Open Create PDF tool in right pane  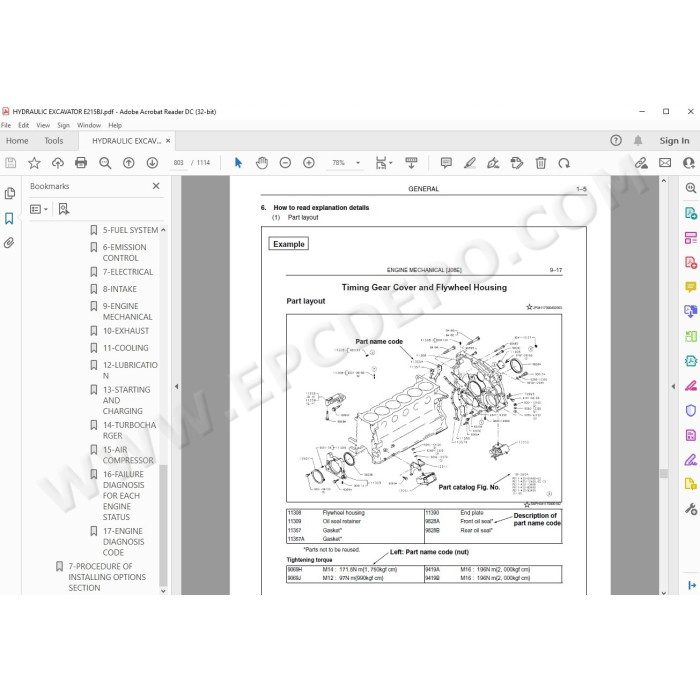pyautogui.click(x=691, y=262)
